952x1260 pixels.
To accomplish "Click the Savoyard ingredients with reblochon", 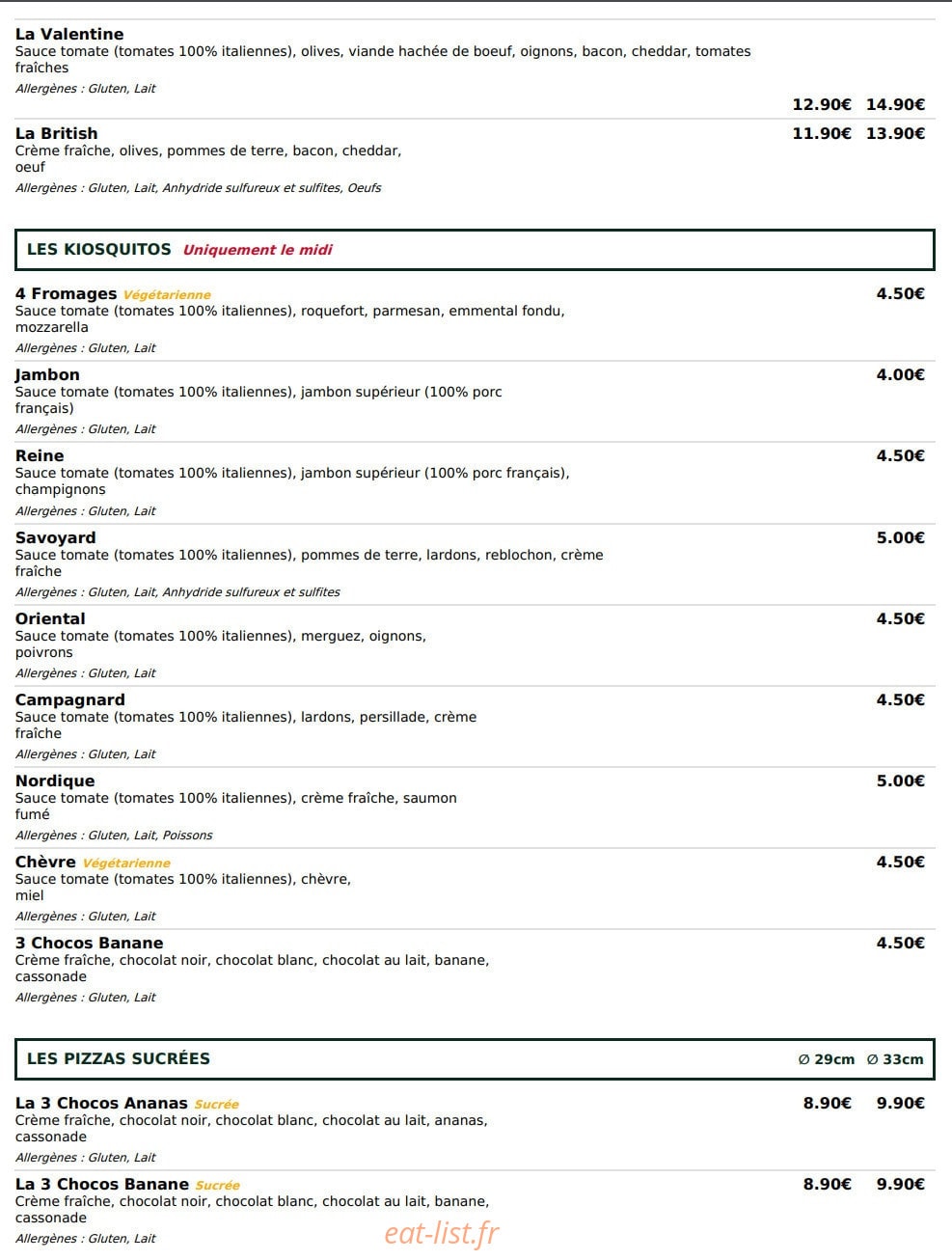I will [x=310, y=563].
